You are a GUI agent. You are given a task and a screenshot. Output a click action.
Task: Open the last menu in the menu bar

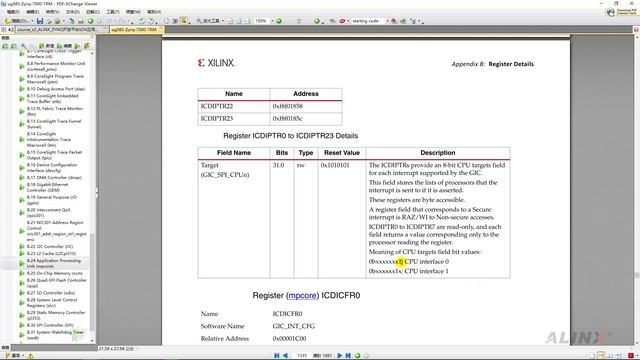(154, 12)
